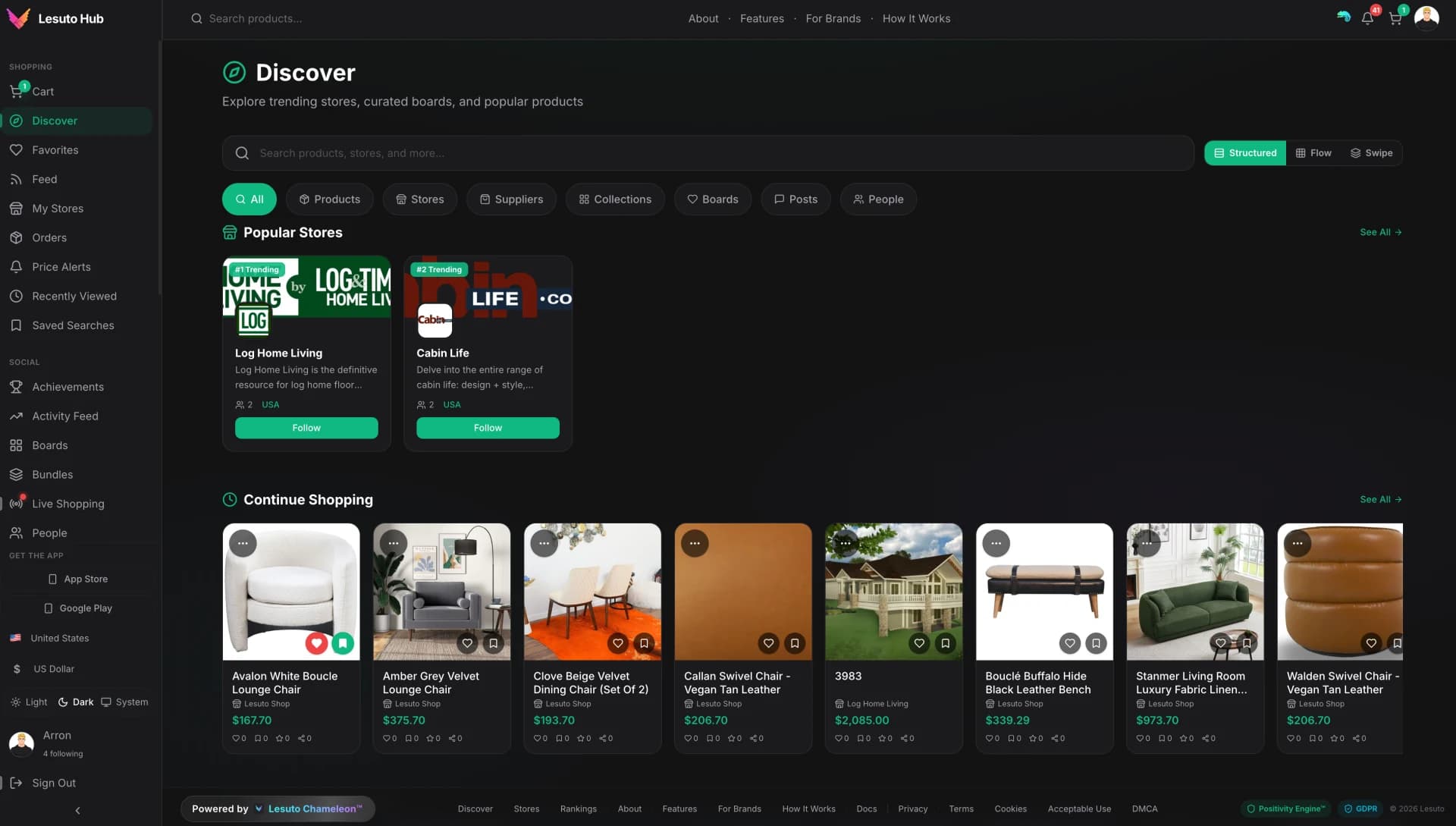Screen dimensions: 1456x826
Task: Open the Cabin Life store banner
Action: (x=488, y=287)
